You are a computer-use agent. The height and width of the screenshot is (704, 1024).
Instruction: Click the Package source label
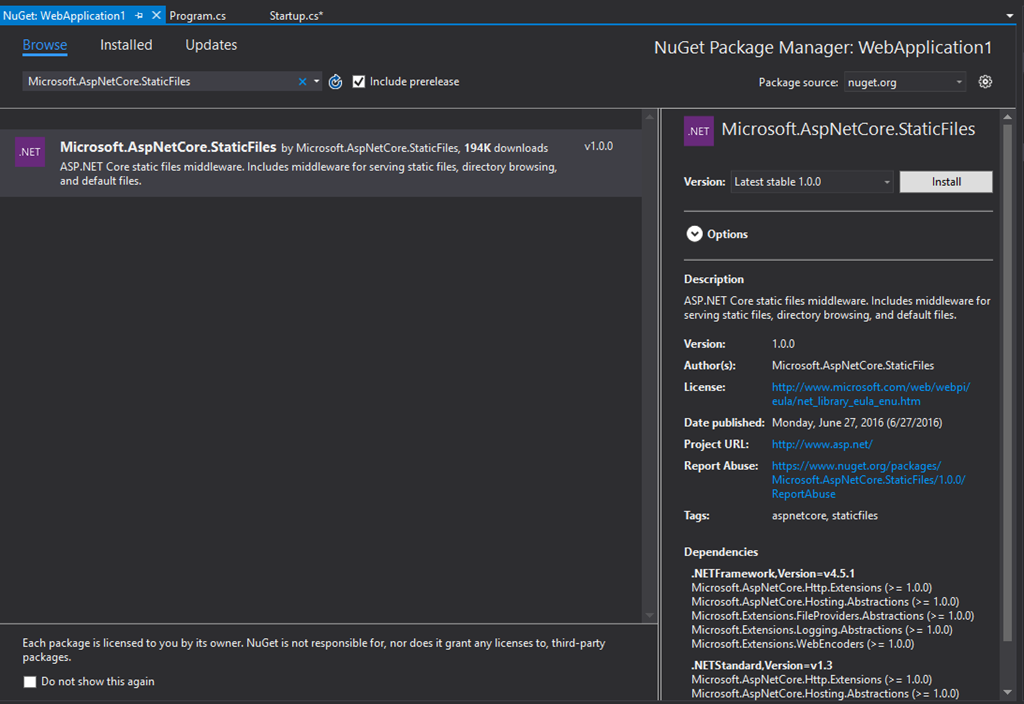(798, 82)
